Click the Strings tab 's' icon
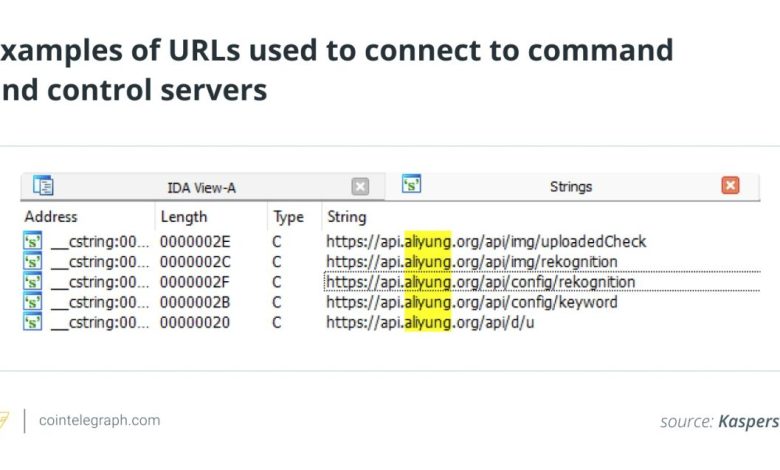 pos(411,185)
